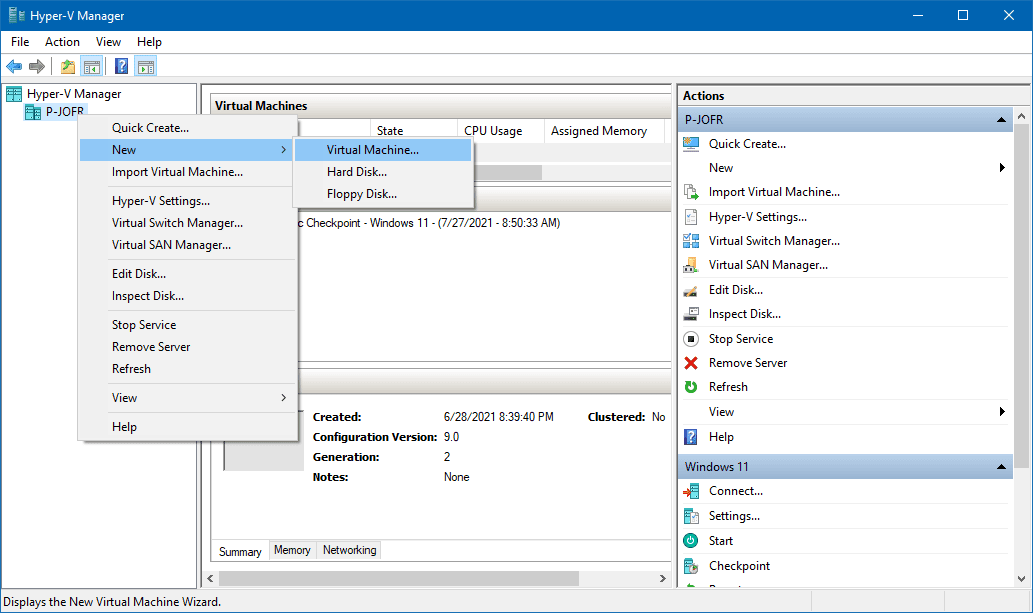Click the Connect icon under Windows 11
Screen dimensions: 1033x613
point(691,491)
